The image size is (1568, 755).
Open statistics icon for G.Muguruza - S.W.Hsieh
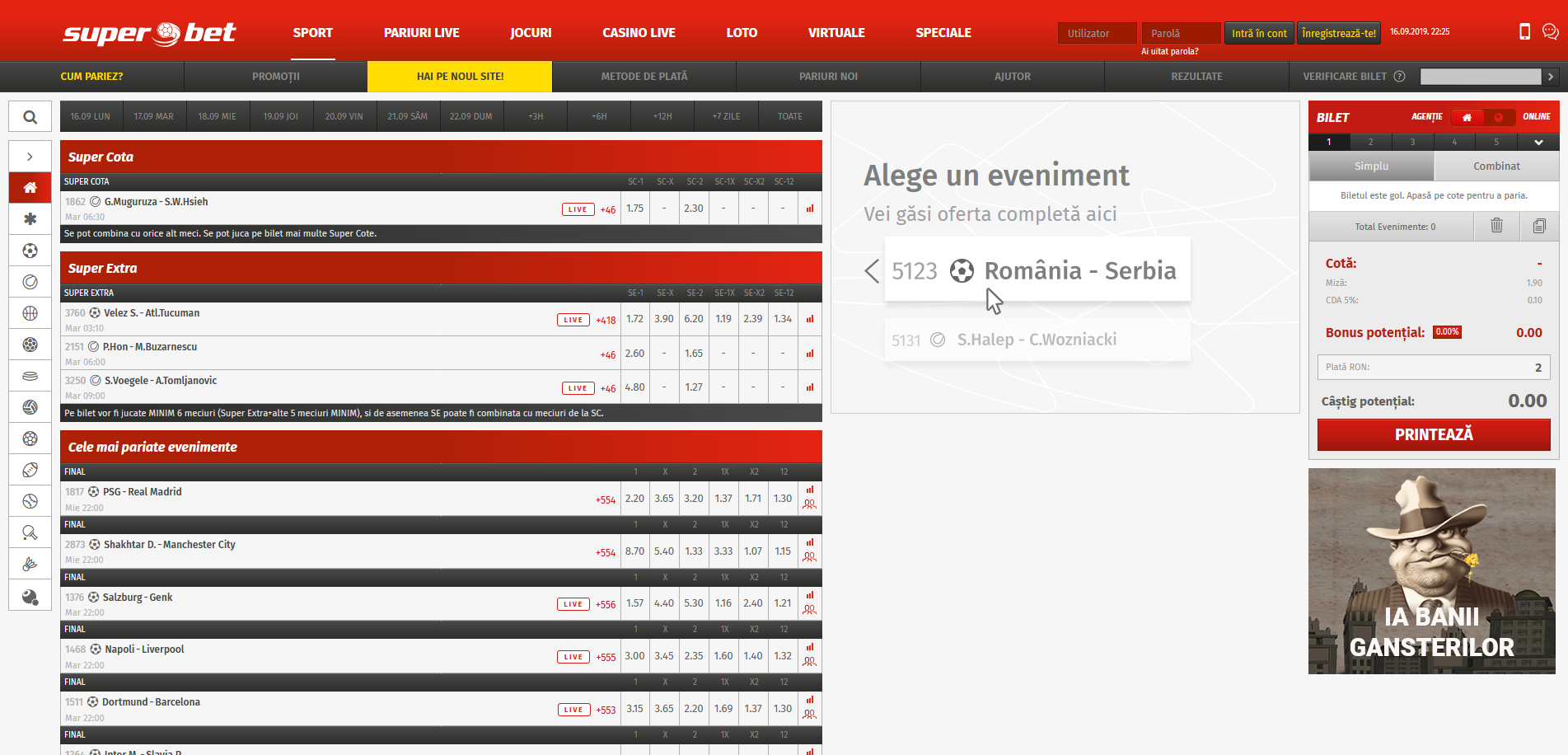click(x=810, y=209)
